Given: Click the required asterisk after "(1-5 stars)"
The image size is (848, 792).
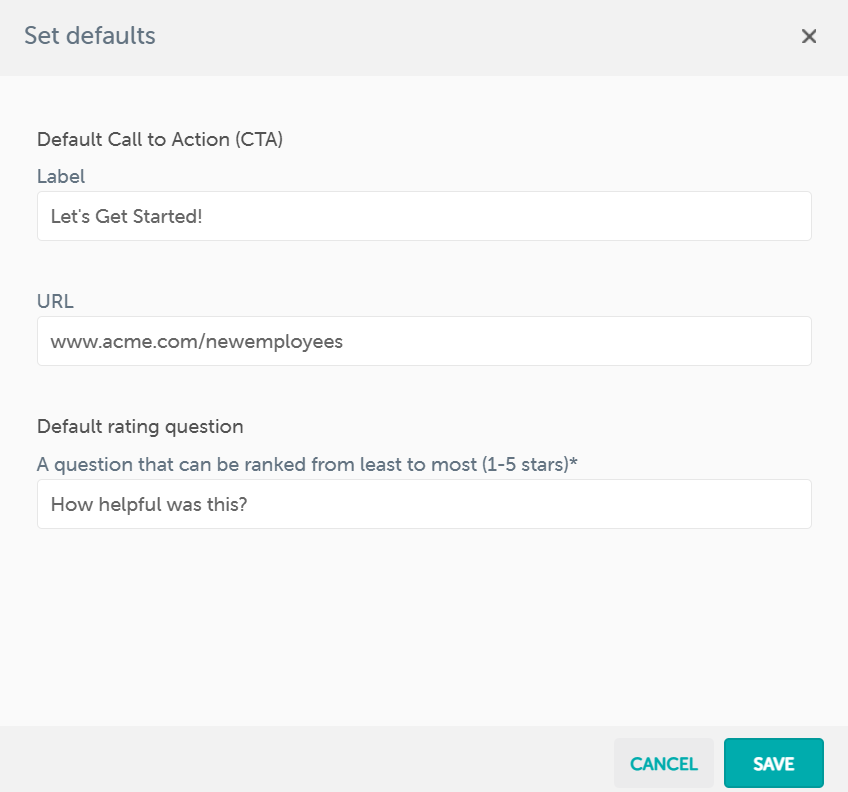Looking at the screenshot, I should click(575, 462).
